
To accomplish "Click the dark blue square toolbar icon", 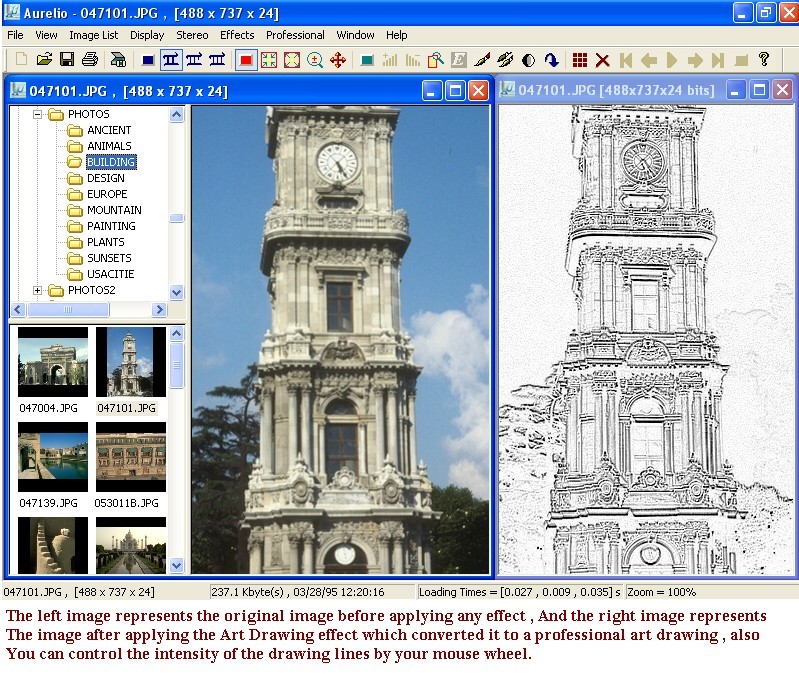I will pos(148,60).
